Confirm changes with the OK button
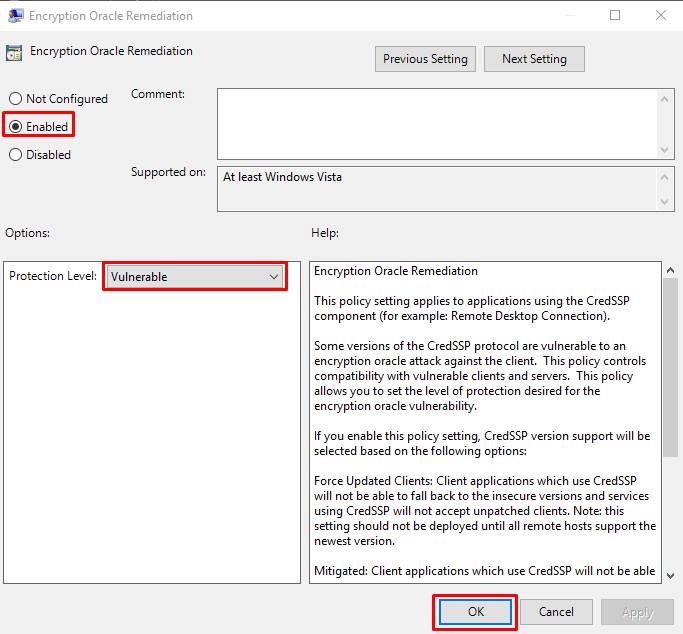This screenshot has height=634, width=683. [x=475, y=612]
